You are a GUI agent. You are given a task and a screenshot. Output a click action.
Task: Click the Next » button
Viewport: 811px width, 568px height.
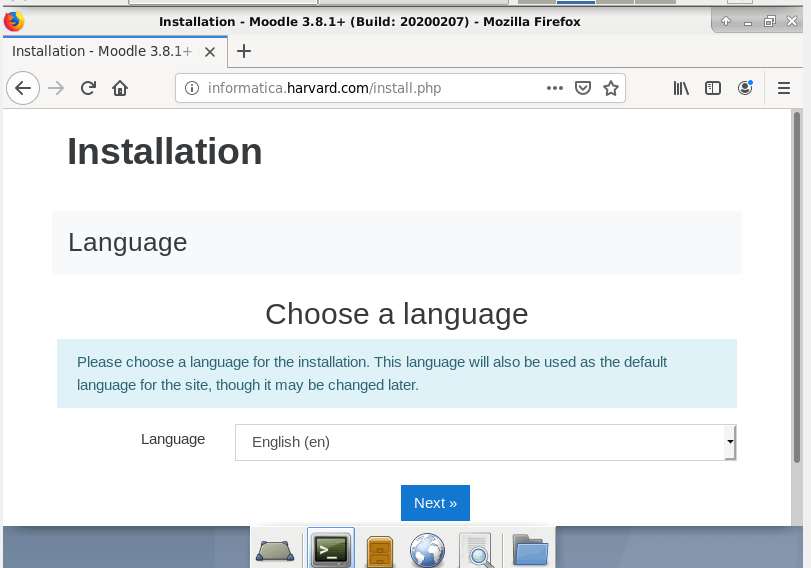[x=435, y=503]
